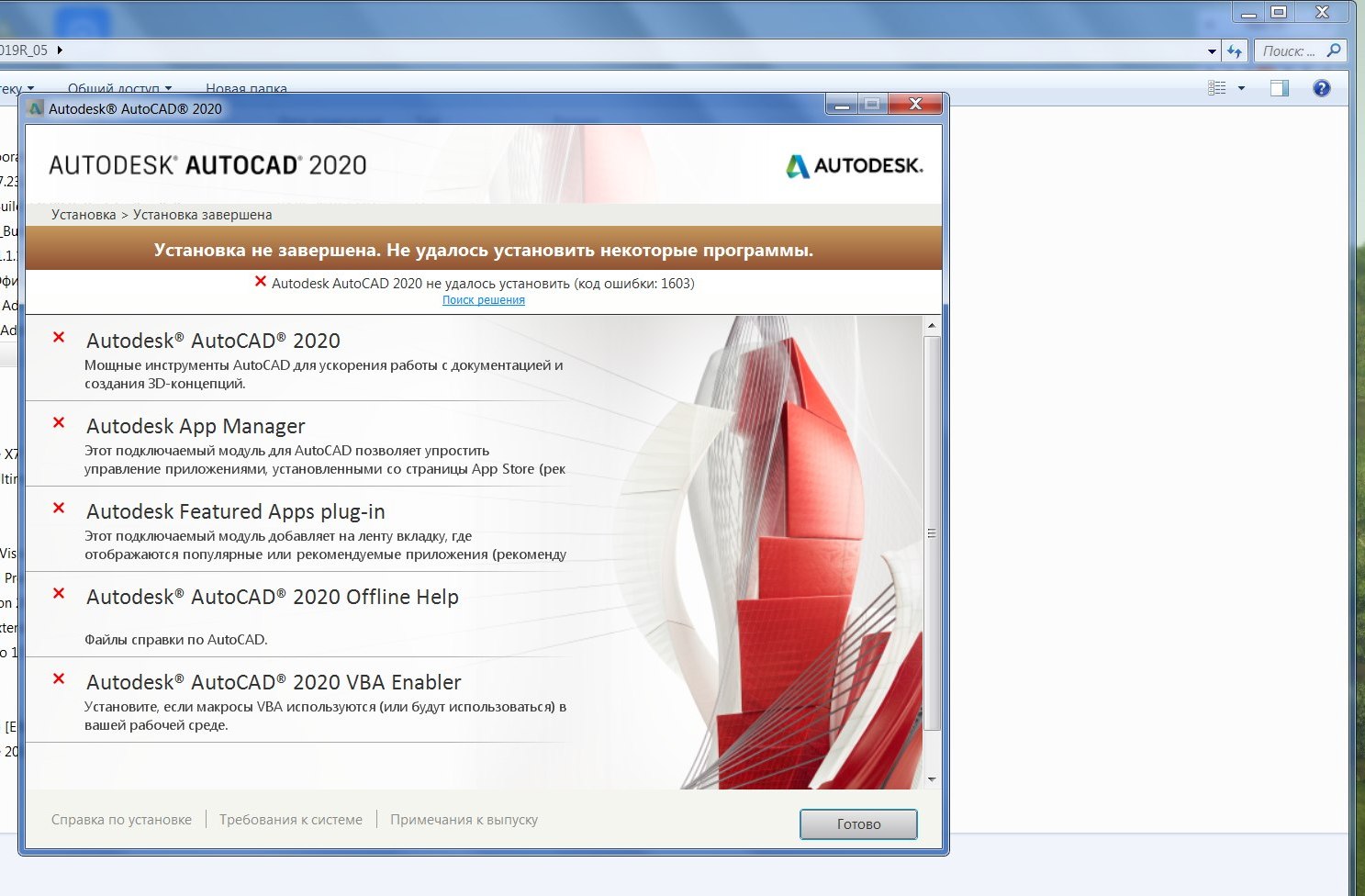Click the AutoCAD icon in installer title bar
1365x896 pixels.
pyautogui.click(x=36, y=108)
